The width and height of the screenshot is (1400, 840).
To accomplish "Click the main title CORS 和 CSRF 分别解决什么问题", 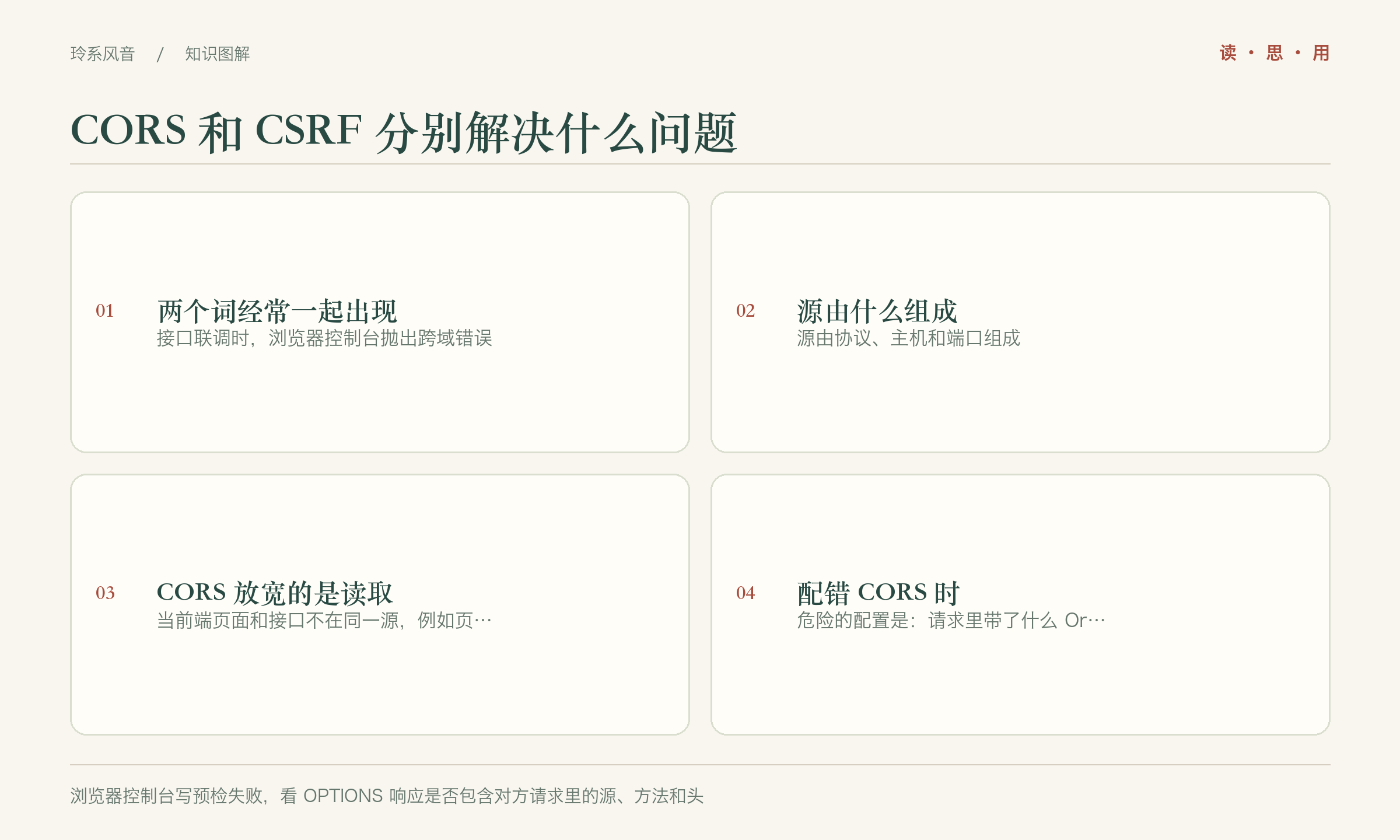I will (404, 132).
